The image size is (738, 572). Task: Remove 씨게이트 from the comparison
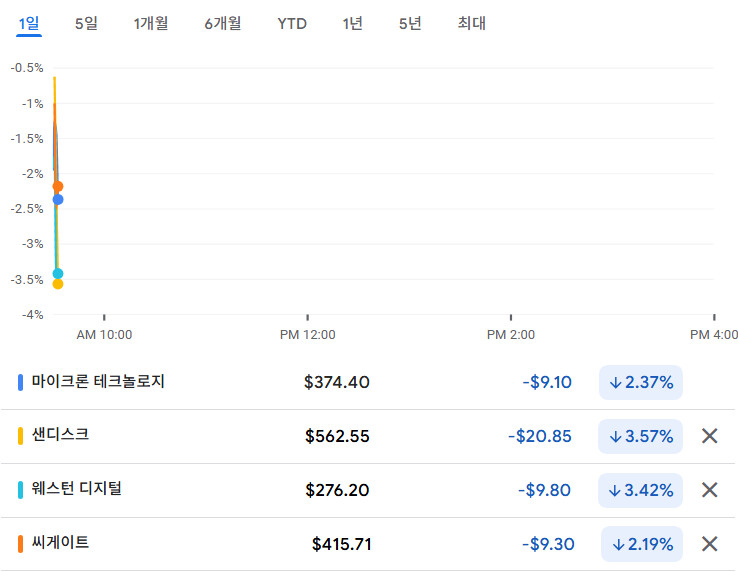pos(709,544)
